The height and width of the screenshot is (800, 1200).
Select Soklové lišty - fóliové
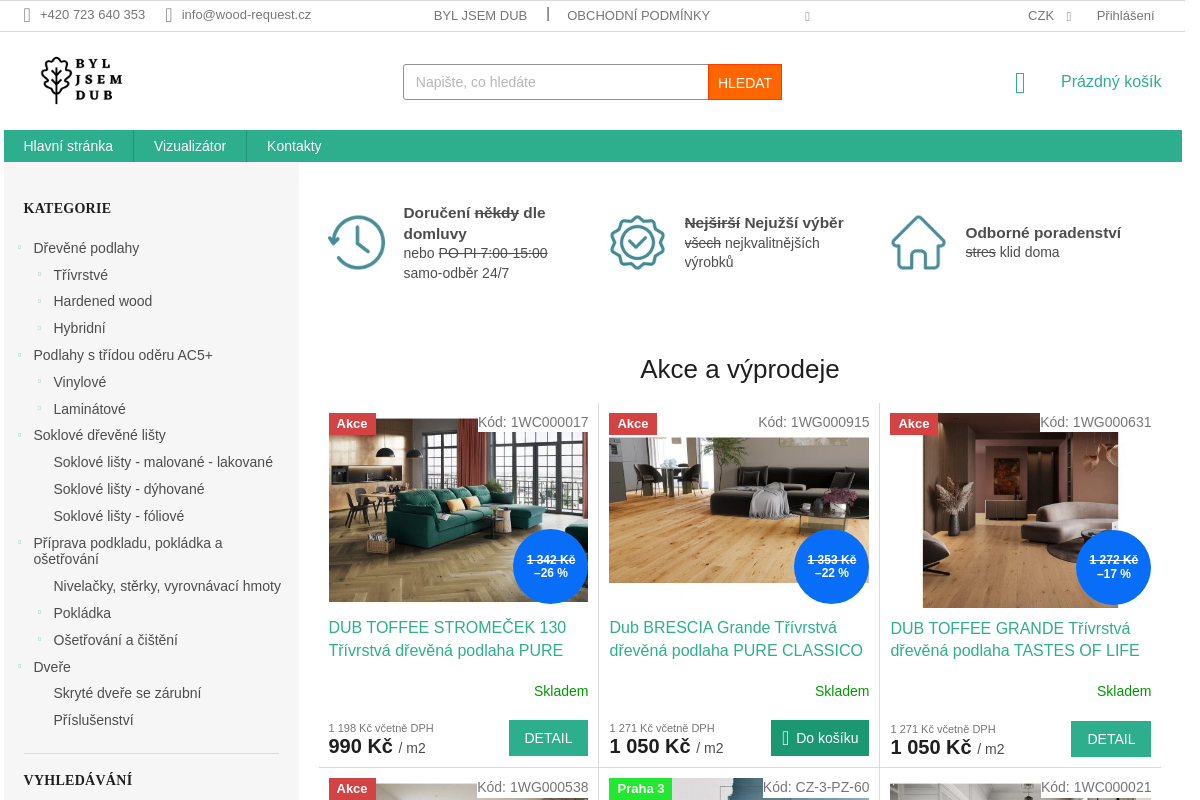pos(119,516)
